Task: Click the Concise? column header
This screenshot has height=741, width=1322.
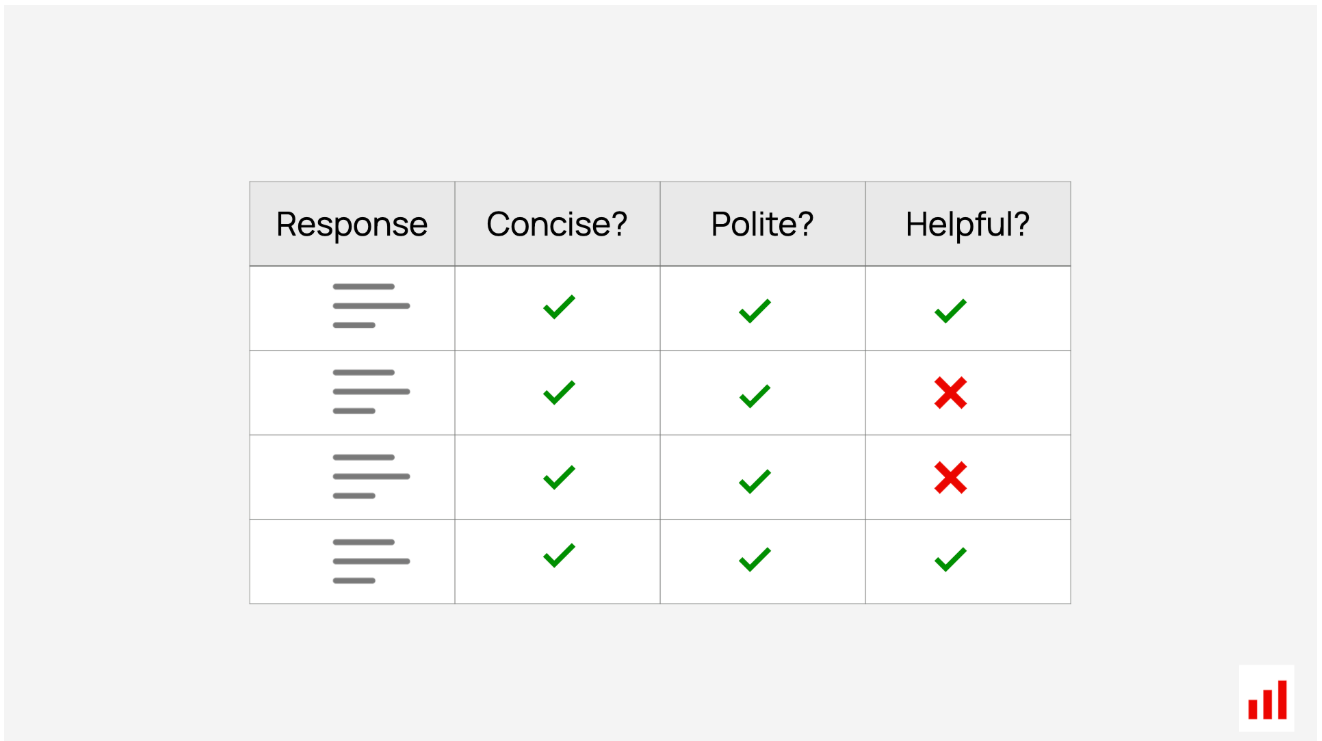Action: [557, 224]
